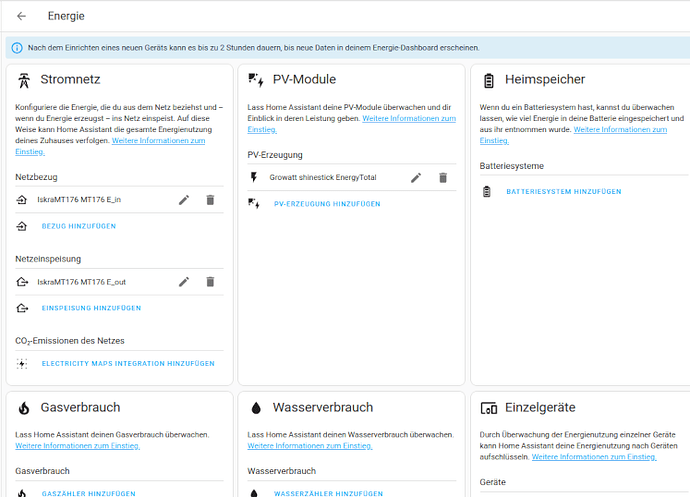The image size is (690, 497).
Task: Click Gaszähler hinzufügen button
Action: (x=90, y=493)
